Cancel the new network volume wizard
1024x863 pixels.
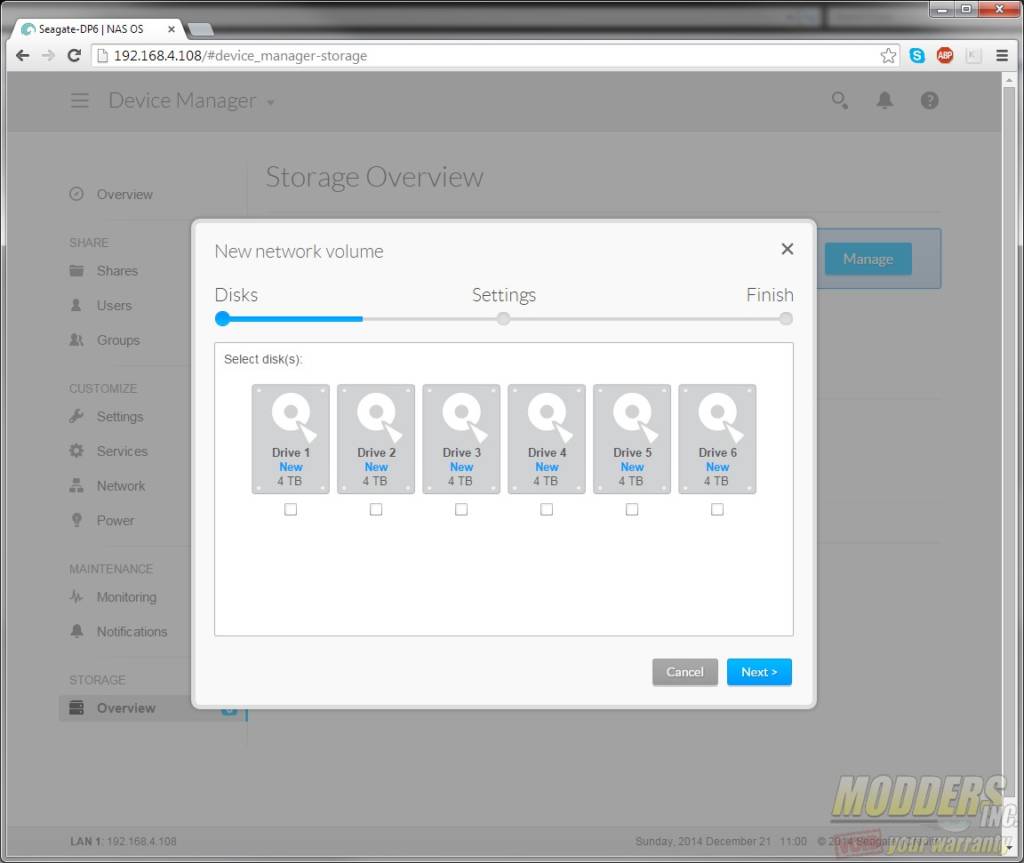click(685, 672)
